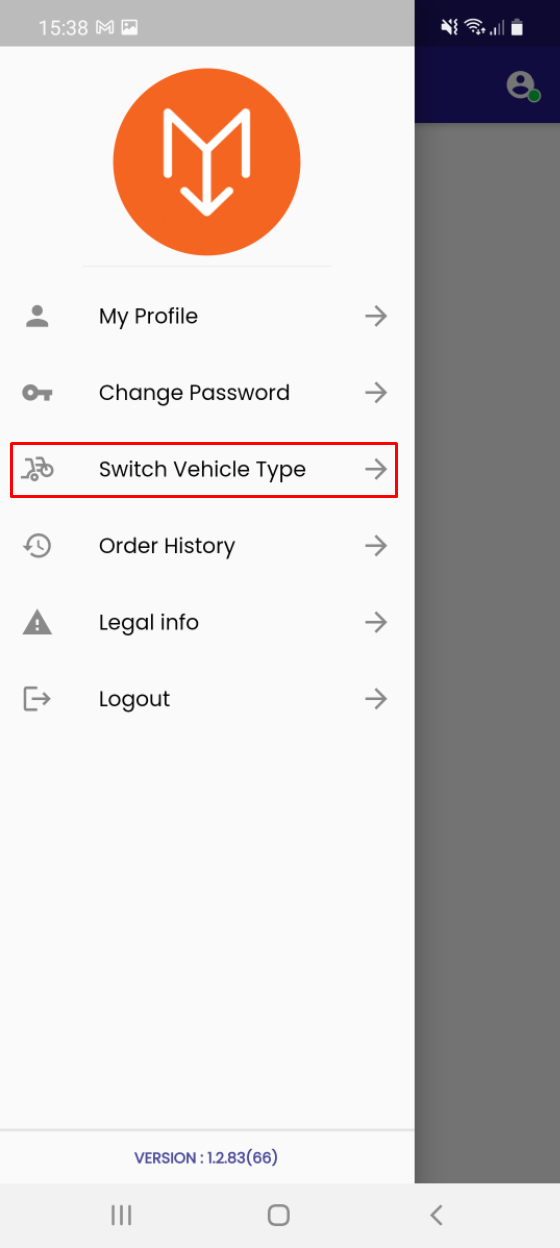This screenshot has height=1248, width=560.
Task: Open My Profile label
Action: tap(148, 316)
